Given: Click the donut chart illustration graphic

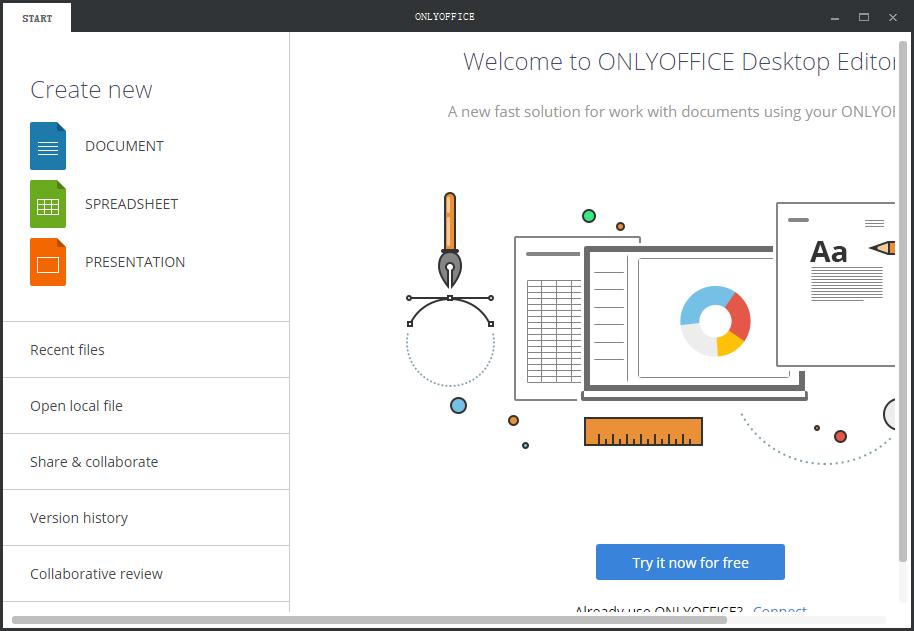Looking at the screenshot, I should (x=714, y=322).
